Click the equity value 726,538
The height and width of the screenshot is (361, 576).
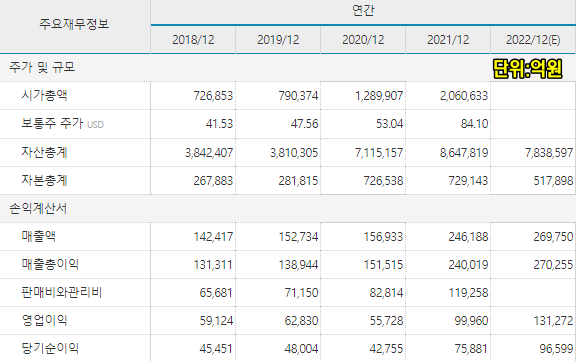click(x=383, y=181)
